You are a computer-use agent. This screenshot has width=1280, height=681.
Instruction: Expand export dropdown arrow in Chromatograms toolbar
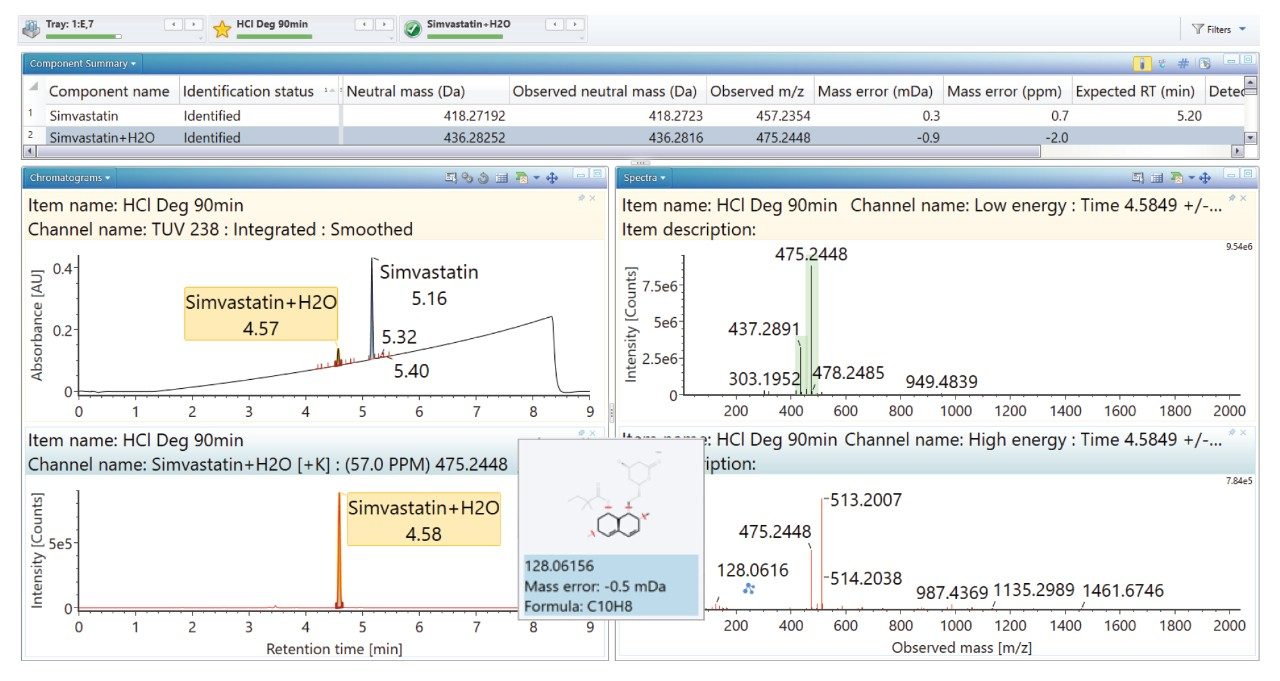point(536,177)
